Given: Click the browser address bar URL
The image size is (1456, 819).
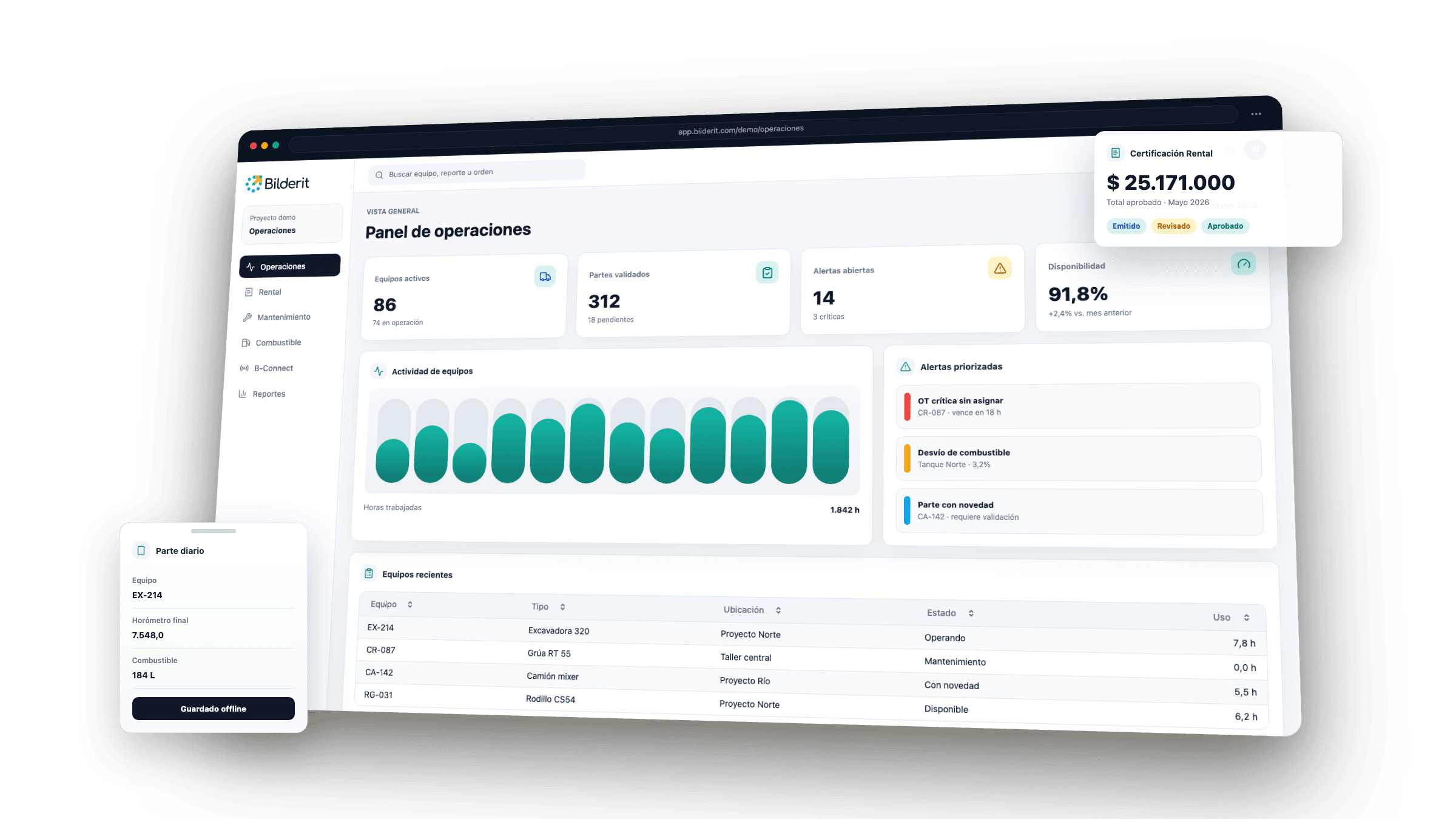Looking at the screenshot, I should coord(741,130).
